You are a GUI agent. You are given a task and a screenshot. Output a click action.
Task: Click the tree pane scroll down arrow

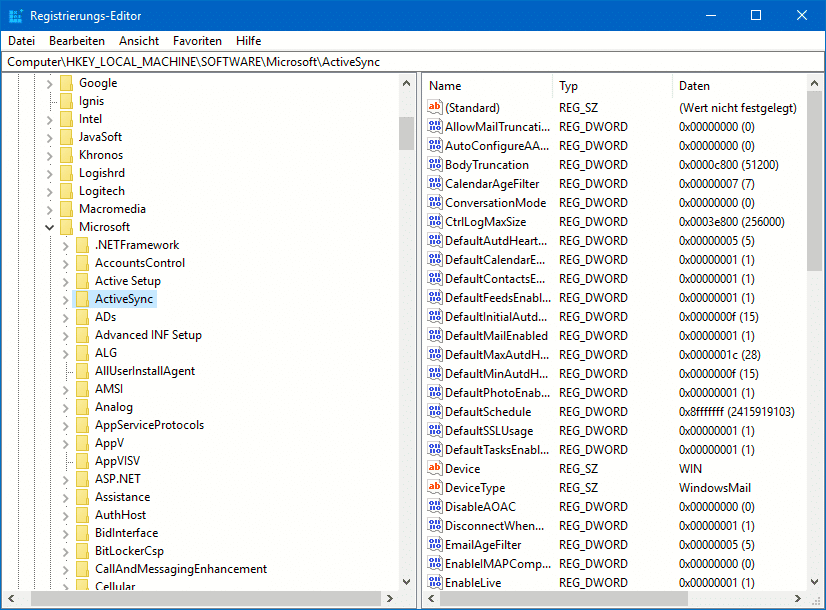406,582
